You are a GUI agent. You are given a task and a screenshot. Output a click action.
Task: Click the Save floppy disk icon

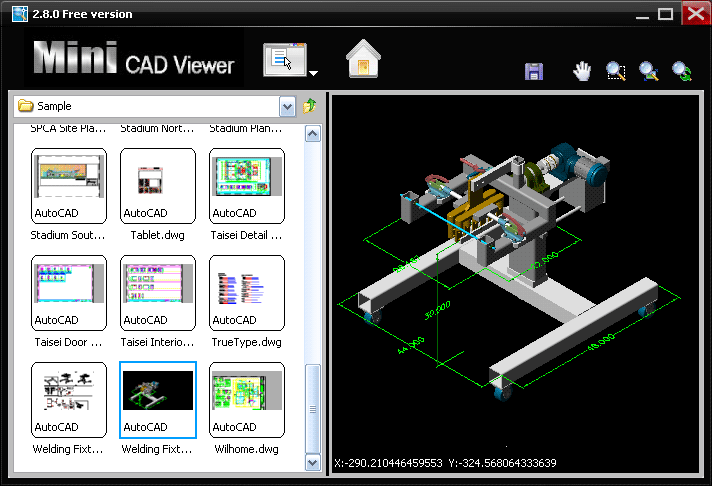[534, 71]
